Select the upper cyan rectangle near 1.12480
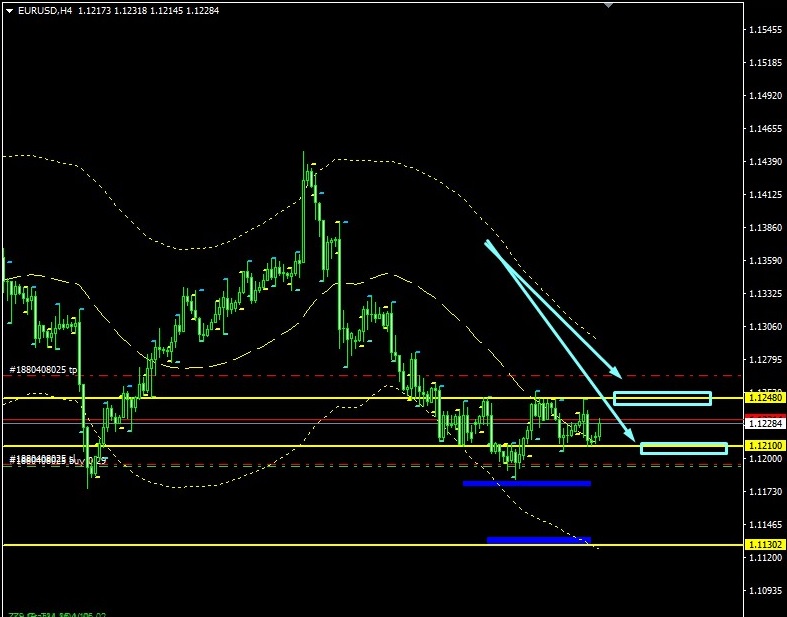Screen dimensions: 787x617 (662, 398)
